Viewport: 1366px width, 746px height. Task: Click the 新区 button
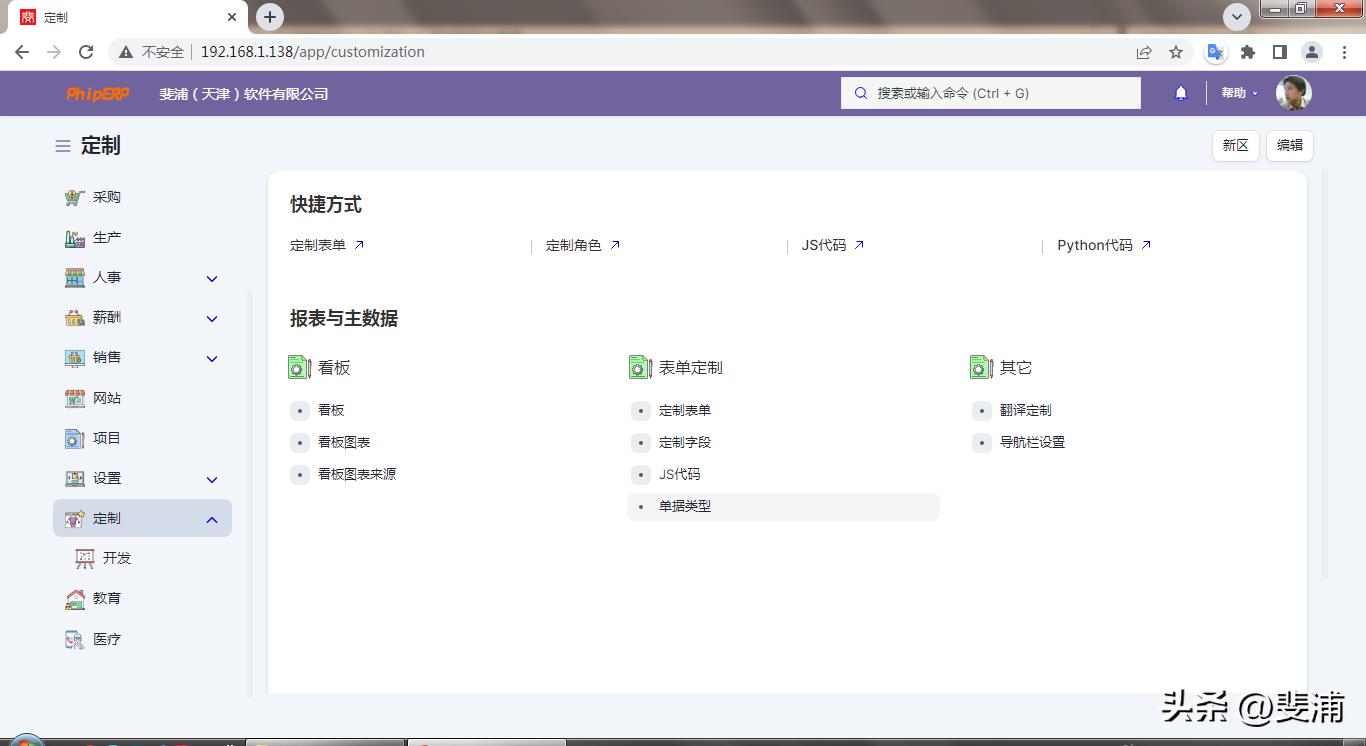click(x=1235, y=145)
